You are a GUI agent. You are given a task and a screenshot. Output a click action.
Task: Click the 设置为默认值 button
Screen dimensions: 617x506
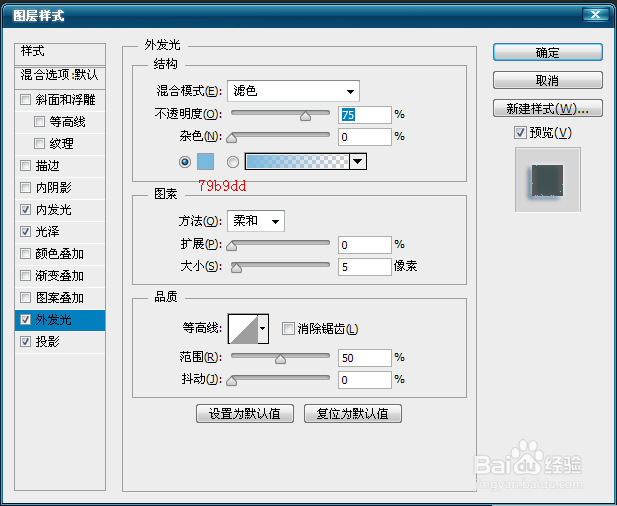(x=245, y=414)
